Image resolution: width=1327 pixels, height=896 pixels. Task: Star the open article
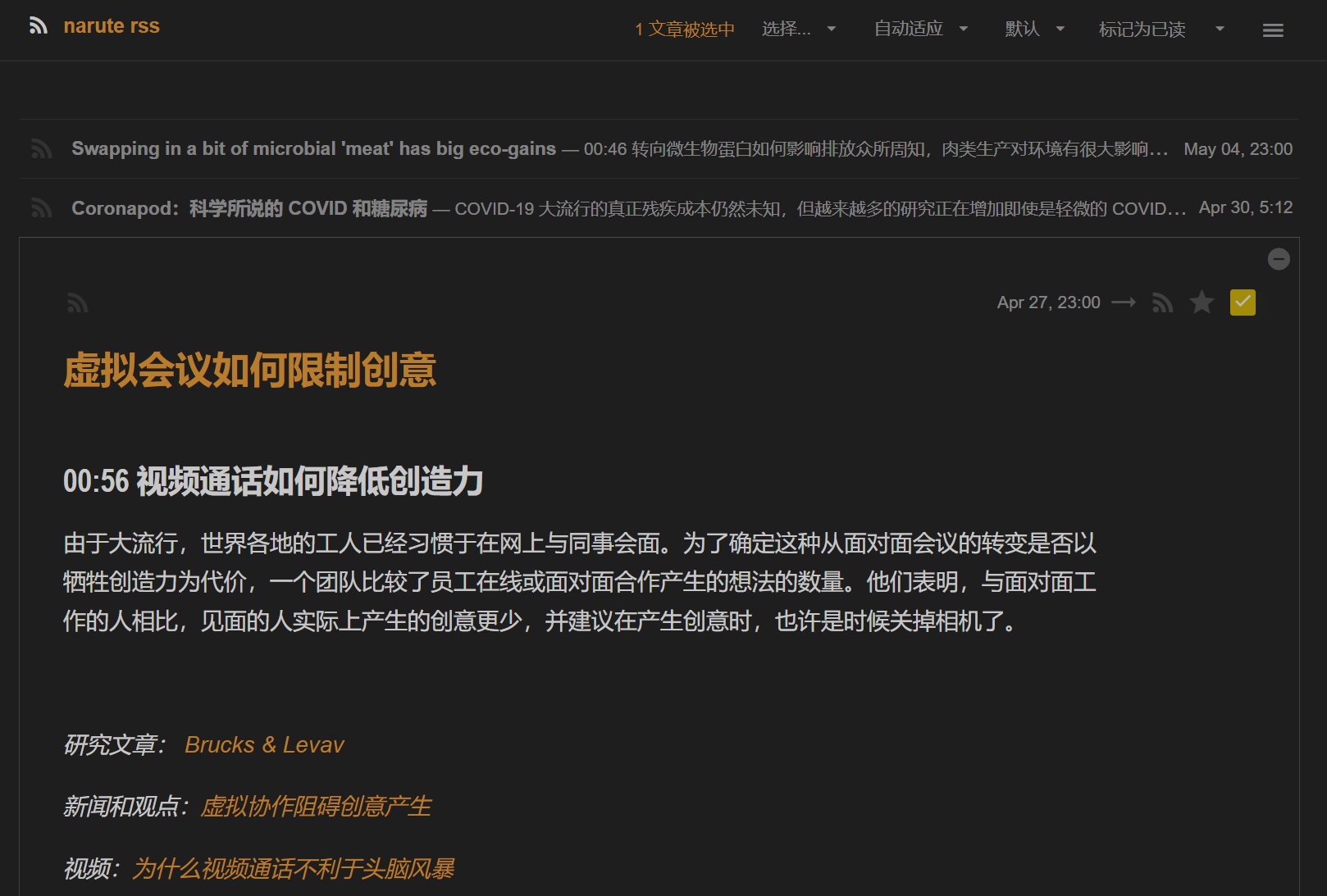1202,302
